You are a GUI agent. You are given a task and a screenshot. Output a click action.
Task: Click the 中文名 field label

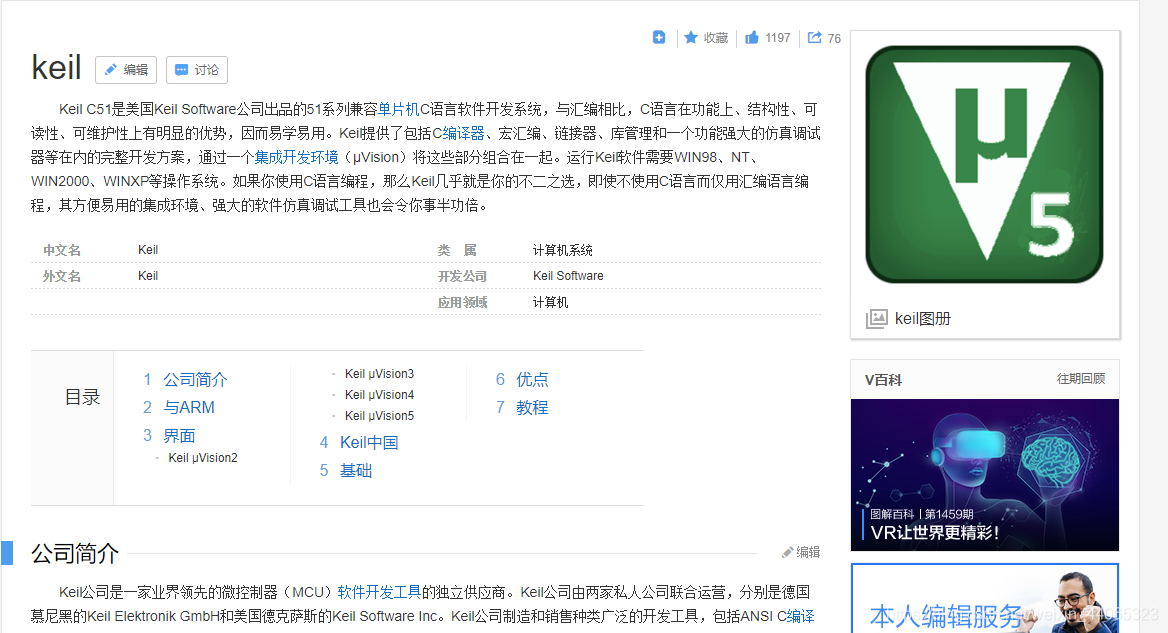pyautogui.click(x=62, y=250)
